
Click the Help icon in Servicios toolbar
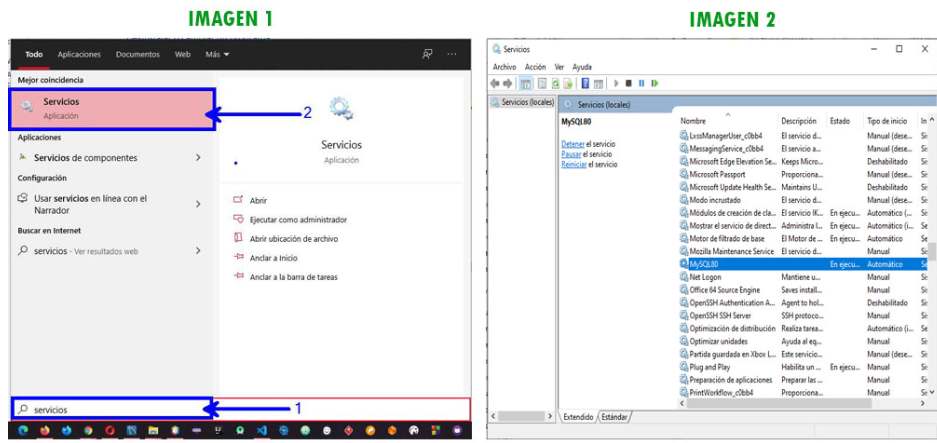[585, 83]
